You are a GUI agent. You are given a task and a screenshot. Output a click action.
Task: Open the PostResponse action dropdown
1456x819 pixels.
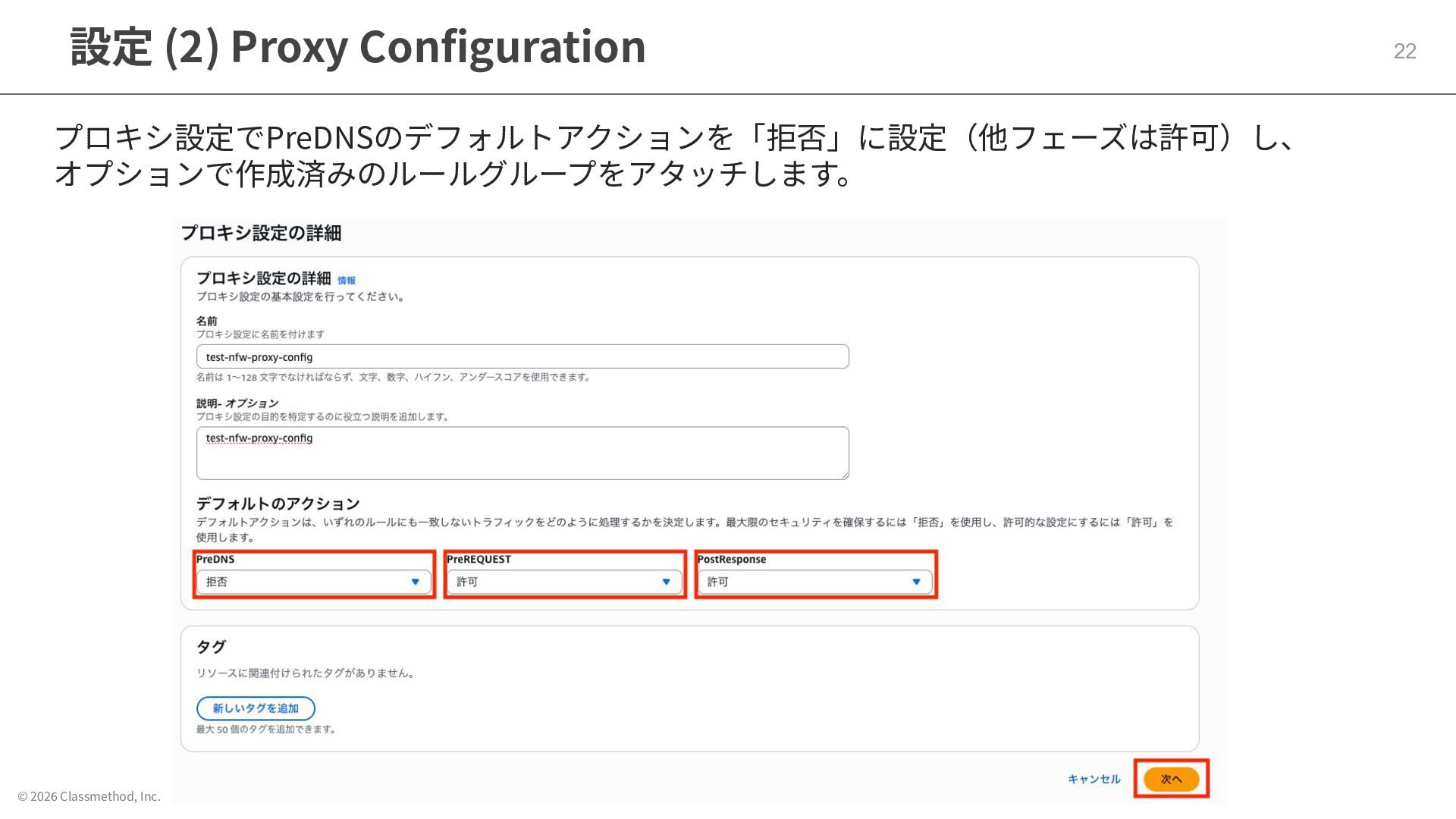point(814,582)
